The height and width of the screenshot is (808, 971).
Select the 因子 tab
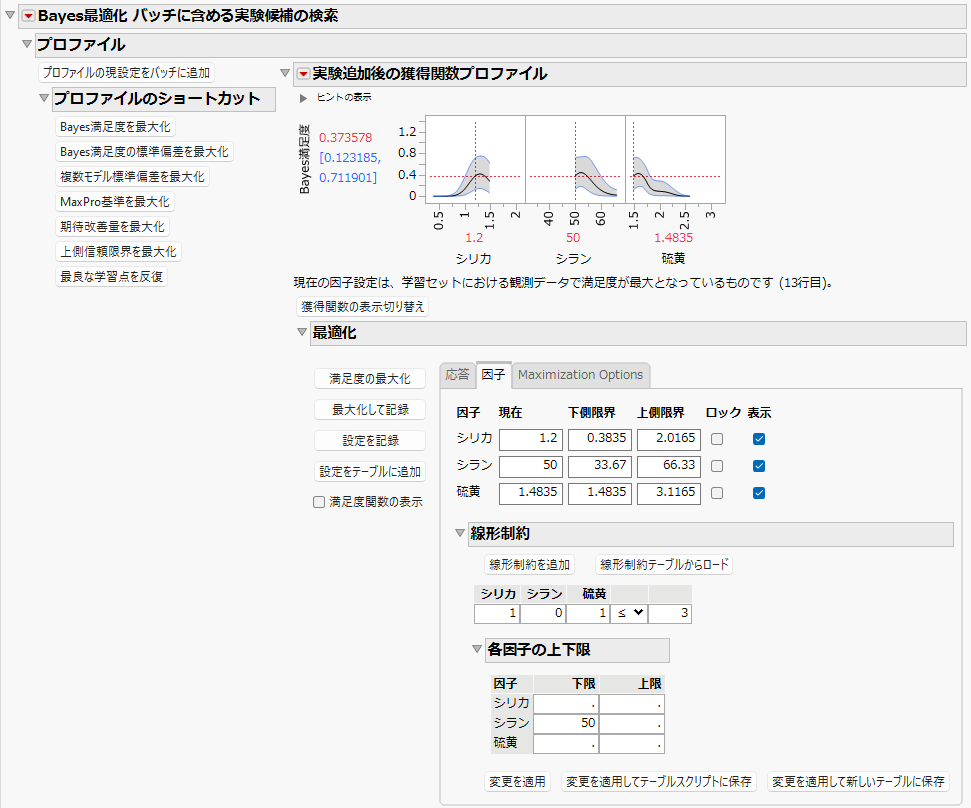tap(494, 375)
